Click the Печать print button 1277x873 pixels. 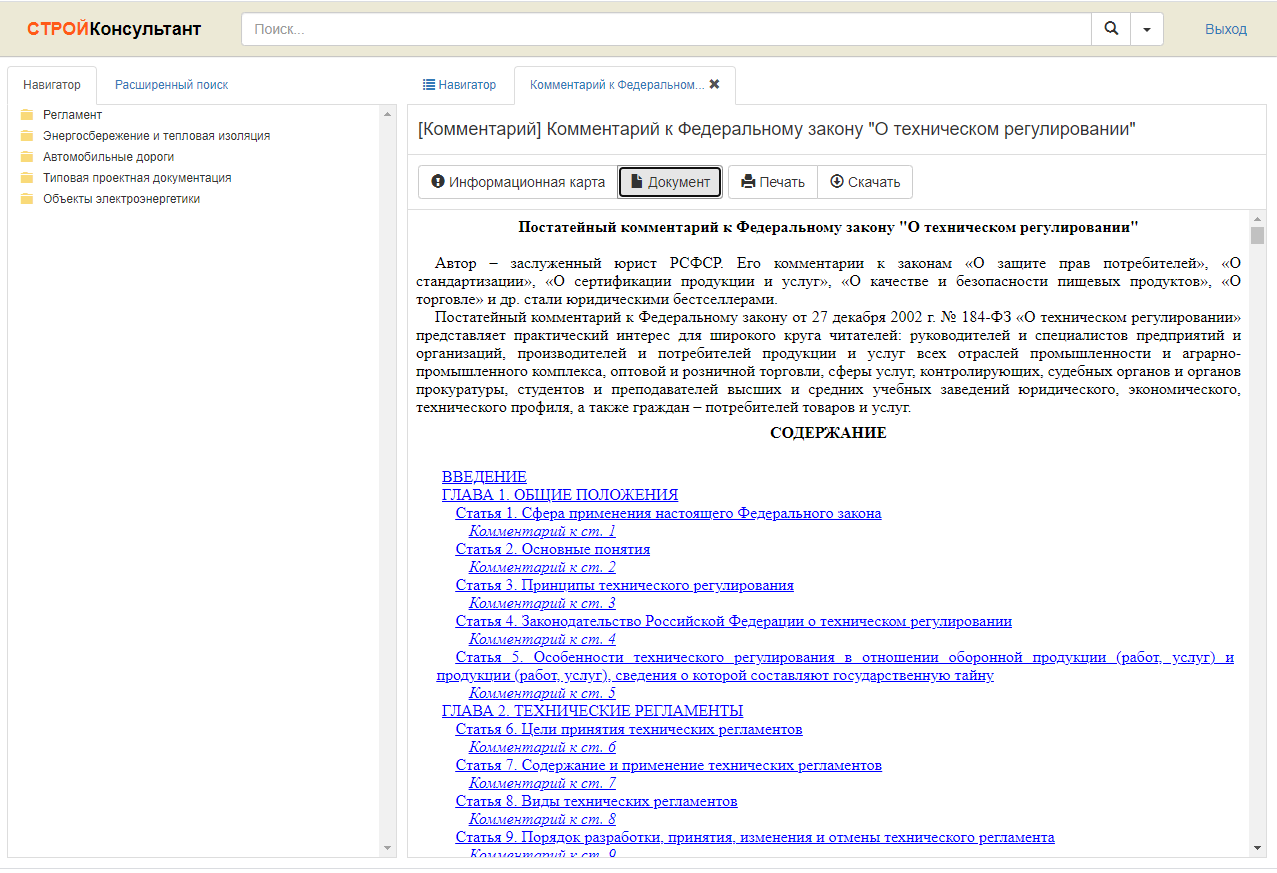click(x=773, y=182)
